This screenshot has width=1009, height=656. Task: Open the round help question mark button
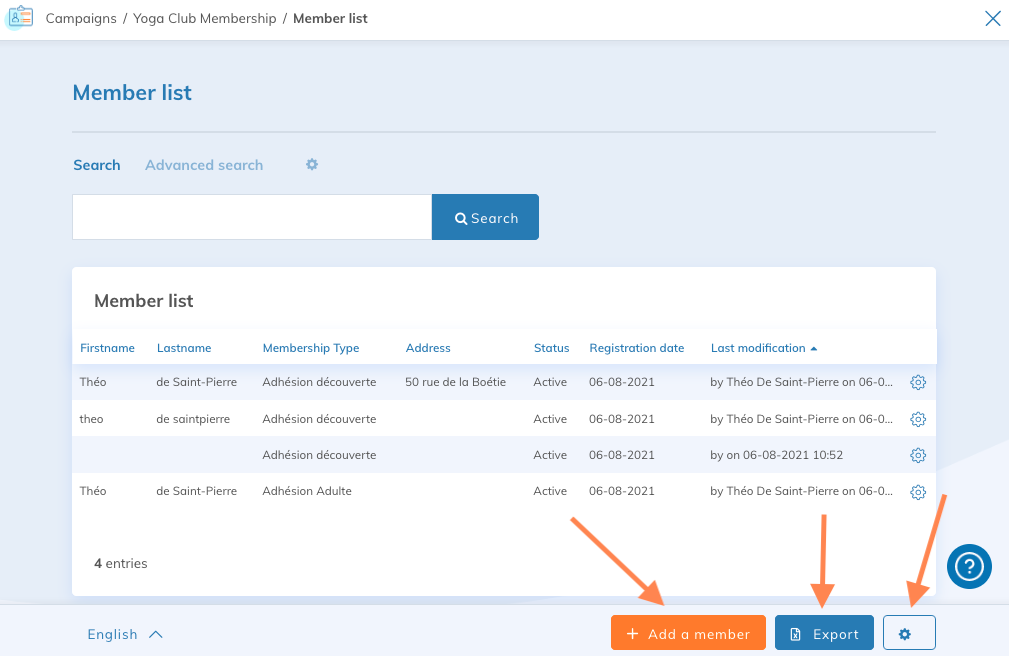point(969,566)
